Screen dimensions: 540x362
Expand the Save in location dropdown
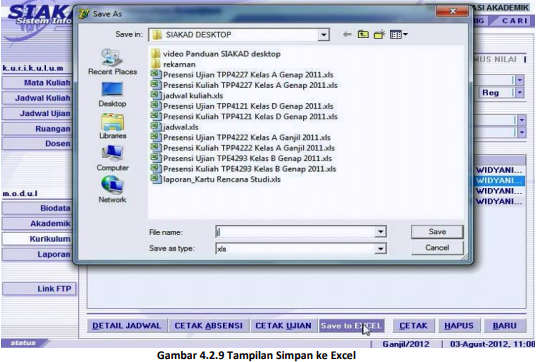(x=323, y=35)
